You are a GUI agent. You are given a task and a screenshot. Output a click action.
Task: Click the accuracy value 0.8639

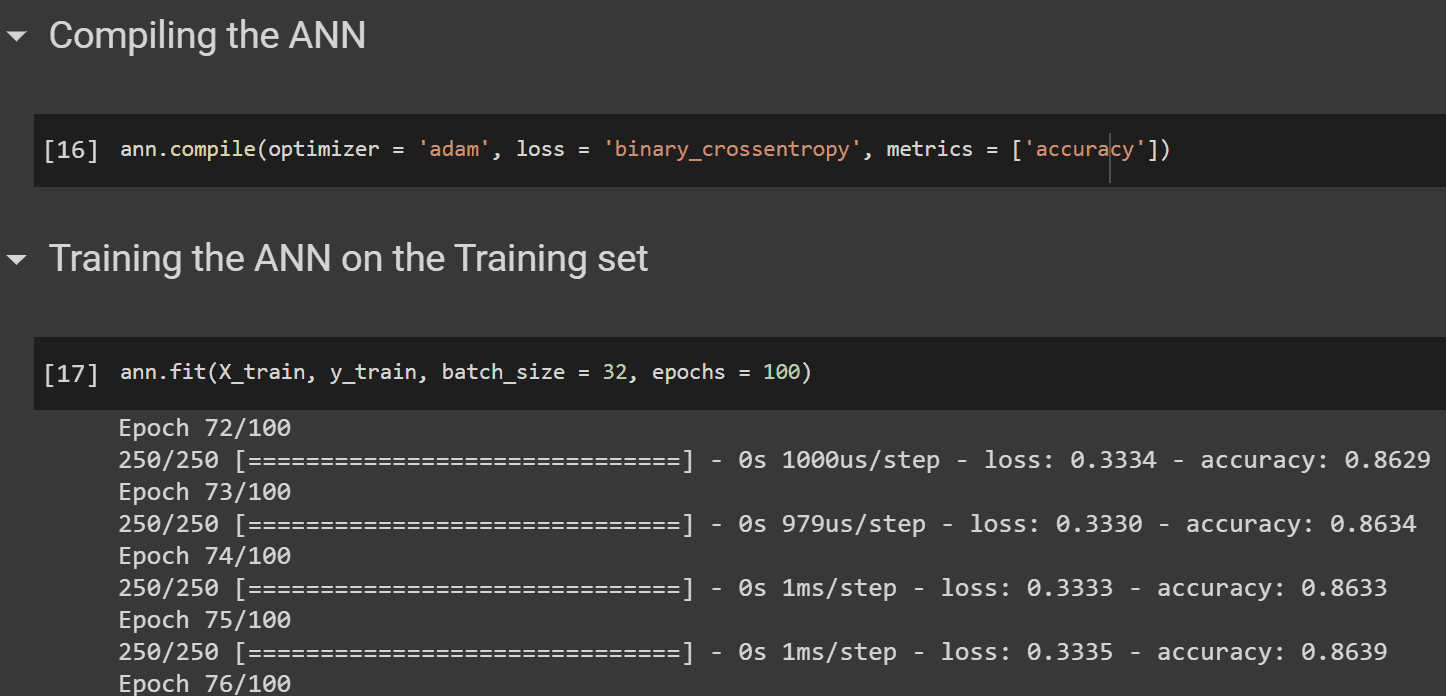(1343, 652)
